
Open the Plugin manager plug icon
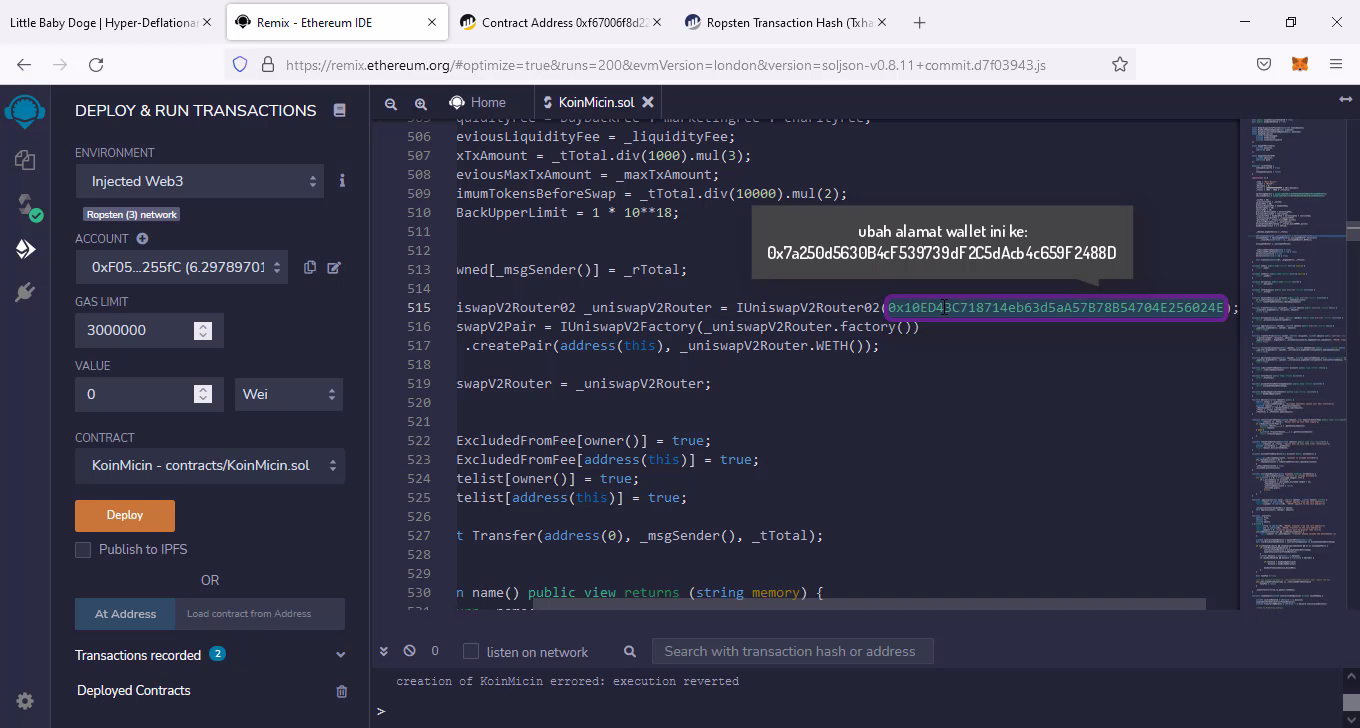click(x=25, y=292)
